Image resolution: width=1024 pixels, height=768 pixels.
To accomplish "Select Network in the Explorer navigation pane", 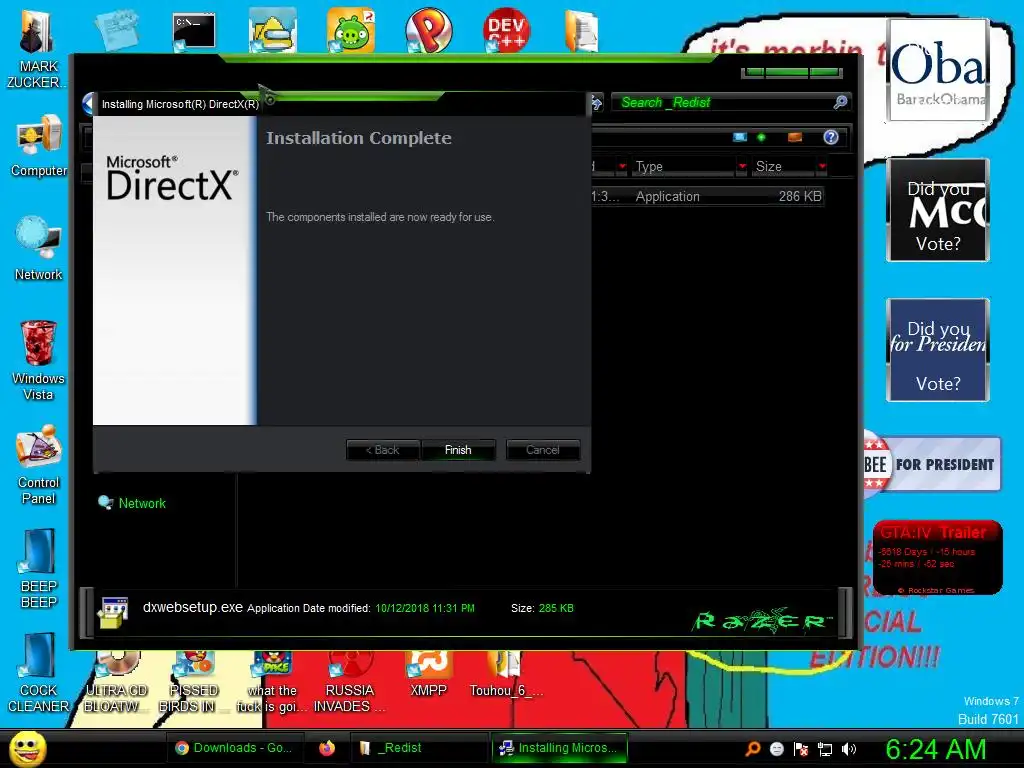I will coord(142,504).
